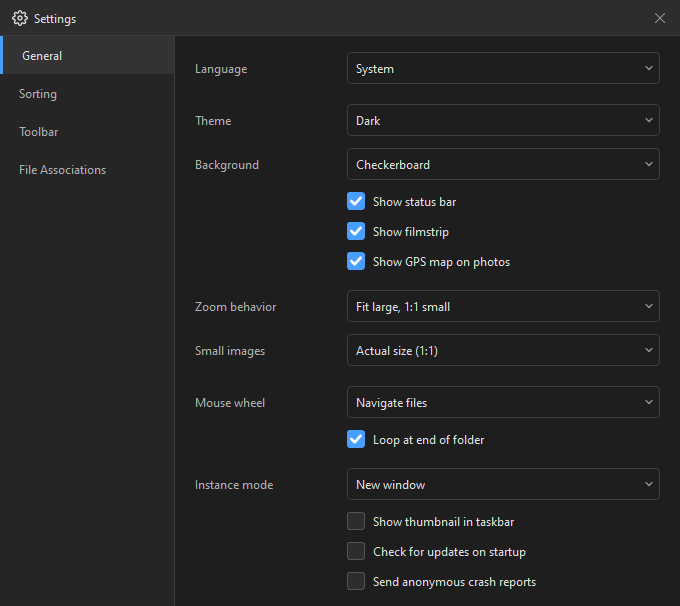Click the Settings gear icon in title bar
Viewport: 680px width, 606px height.
[20, 18]
